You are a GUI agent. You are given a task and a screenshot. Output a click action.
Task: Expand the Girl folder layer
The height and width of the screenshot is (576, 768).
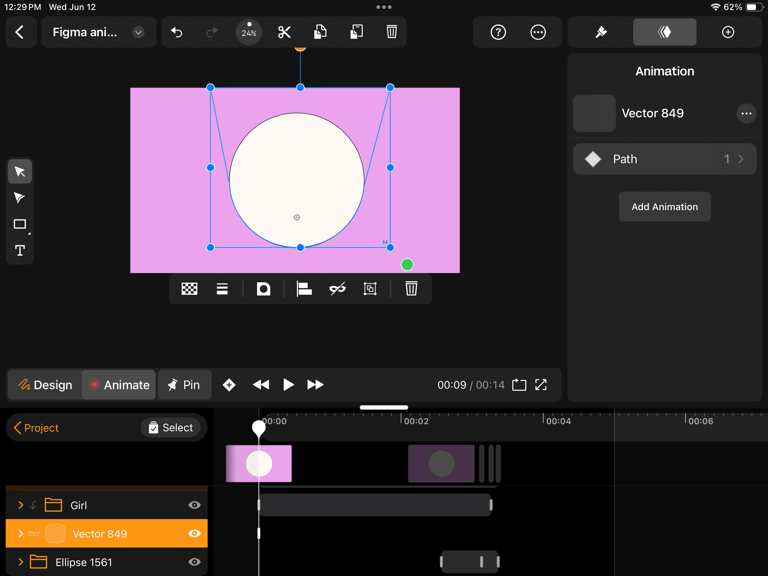pos(21,505)
